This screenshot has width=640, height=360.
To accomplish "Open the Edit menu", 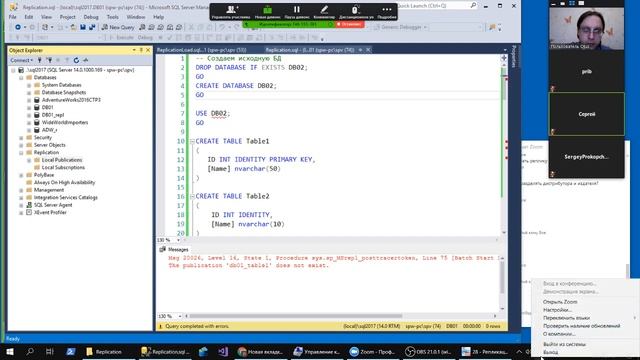I will coord(29,17).
